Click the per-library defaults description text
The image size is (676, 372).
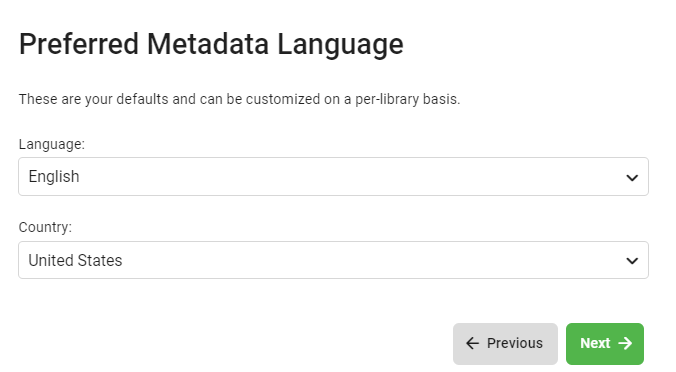pos(239,99)
